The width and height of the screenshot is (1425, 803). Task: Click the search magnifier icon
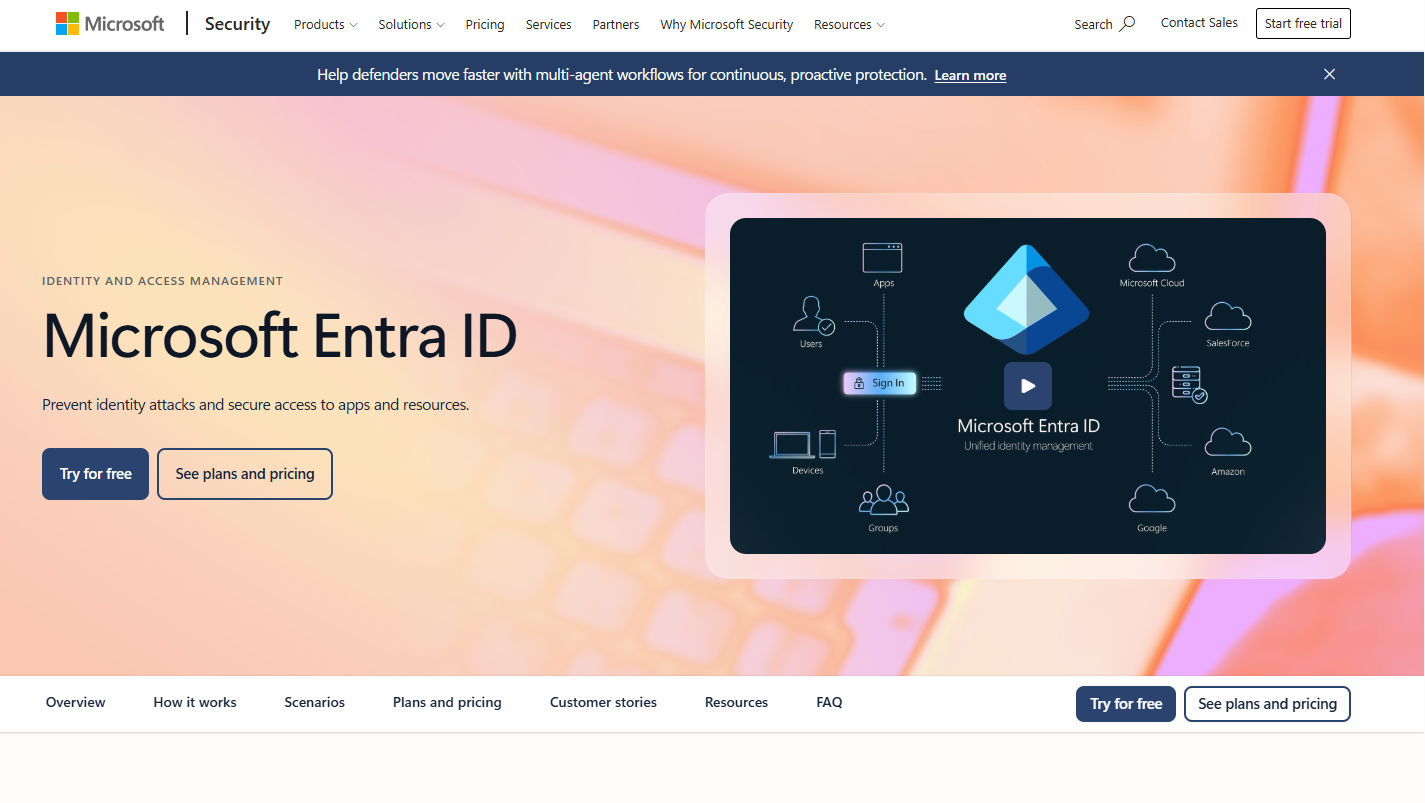tap(1127, 24)
